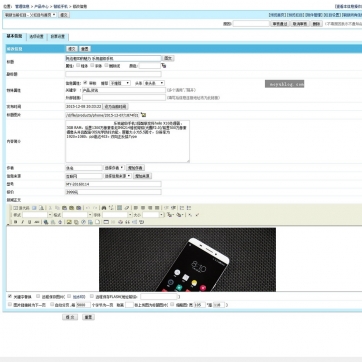The image size is (362, 362).
Task: Switch to the 基本信息 tab
Action: click(x=14, y=36)
